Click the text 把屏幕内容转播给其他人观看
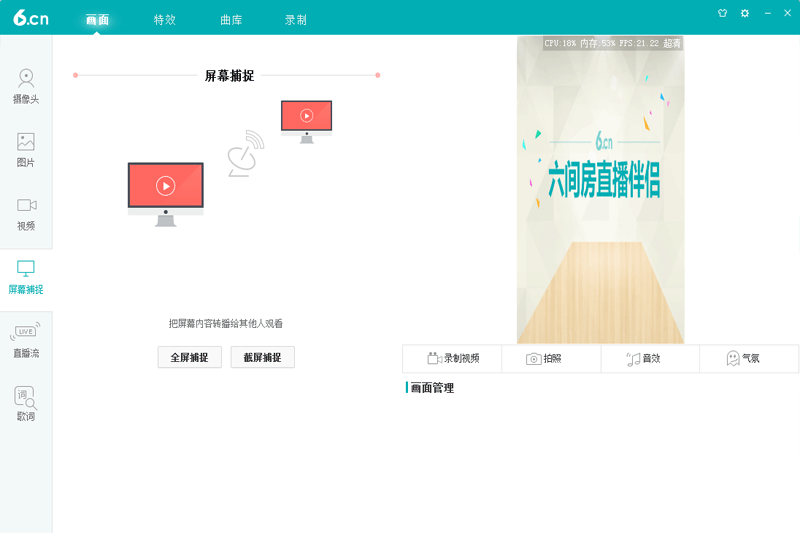 (226, 323)
